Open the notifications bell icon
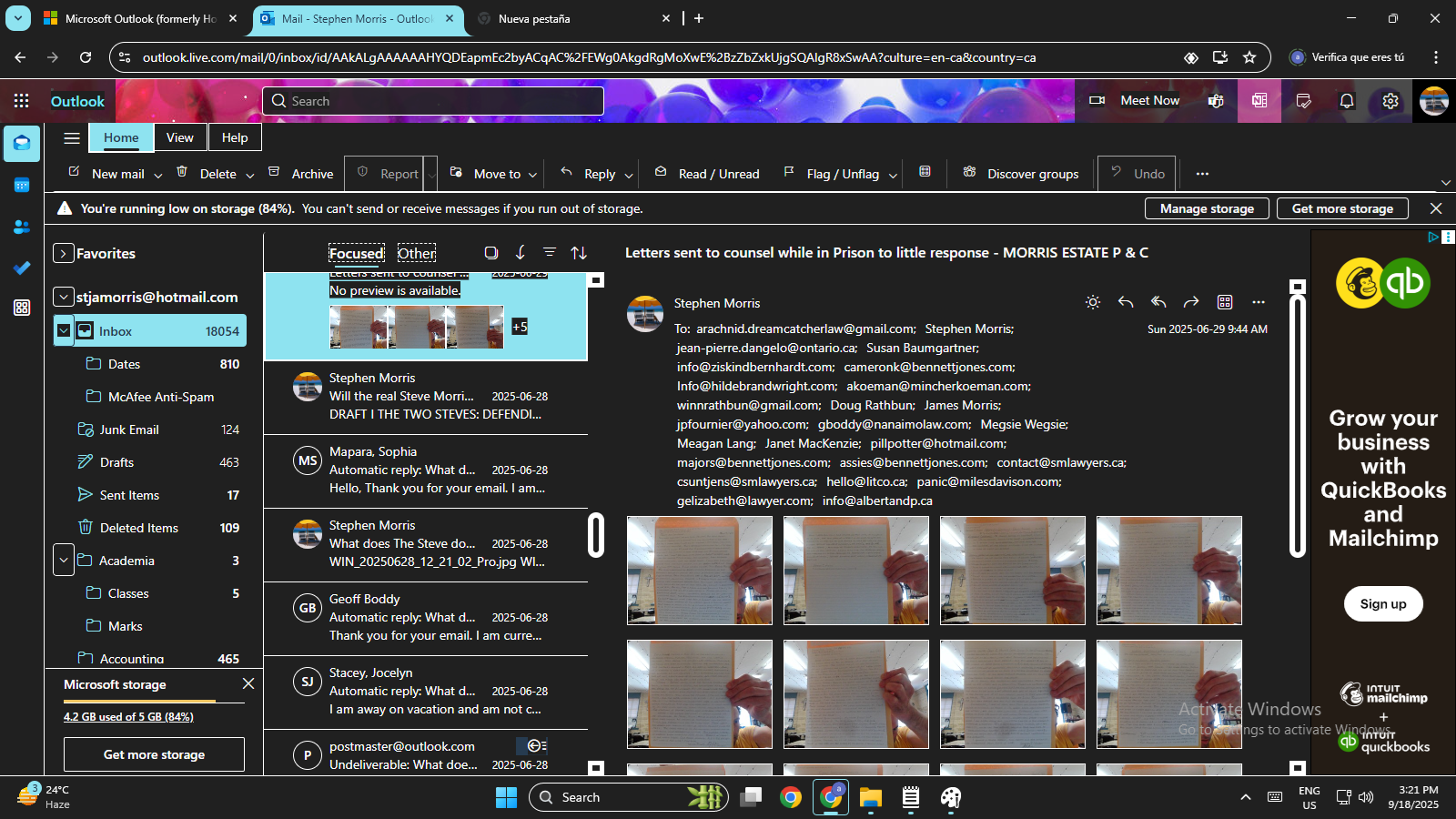 (1347, 101)
